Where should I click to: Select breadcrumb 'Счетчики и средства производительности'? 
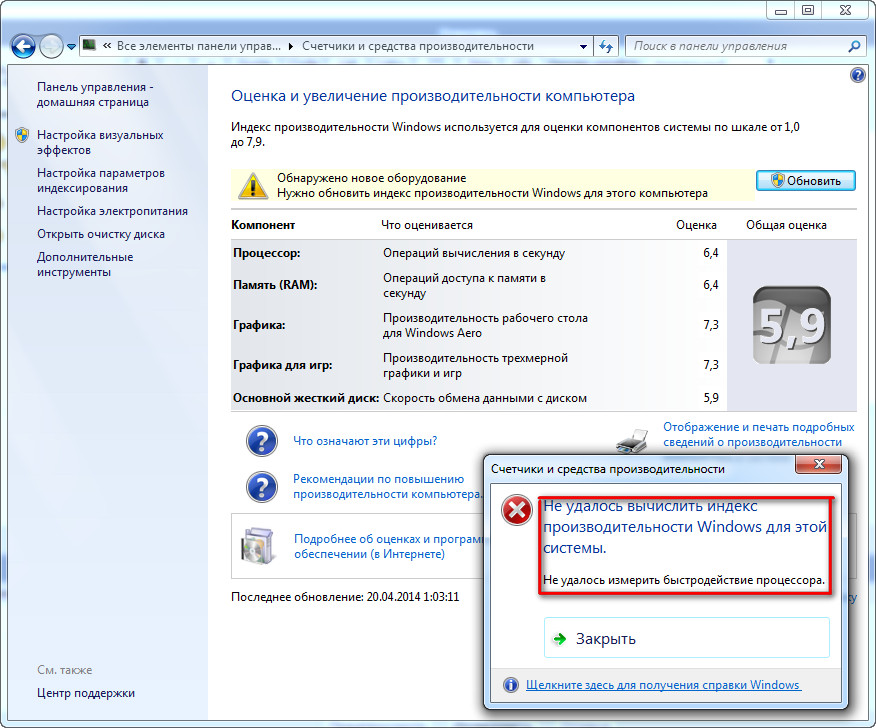pos(418,46)
